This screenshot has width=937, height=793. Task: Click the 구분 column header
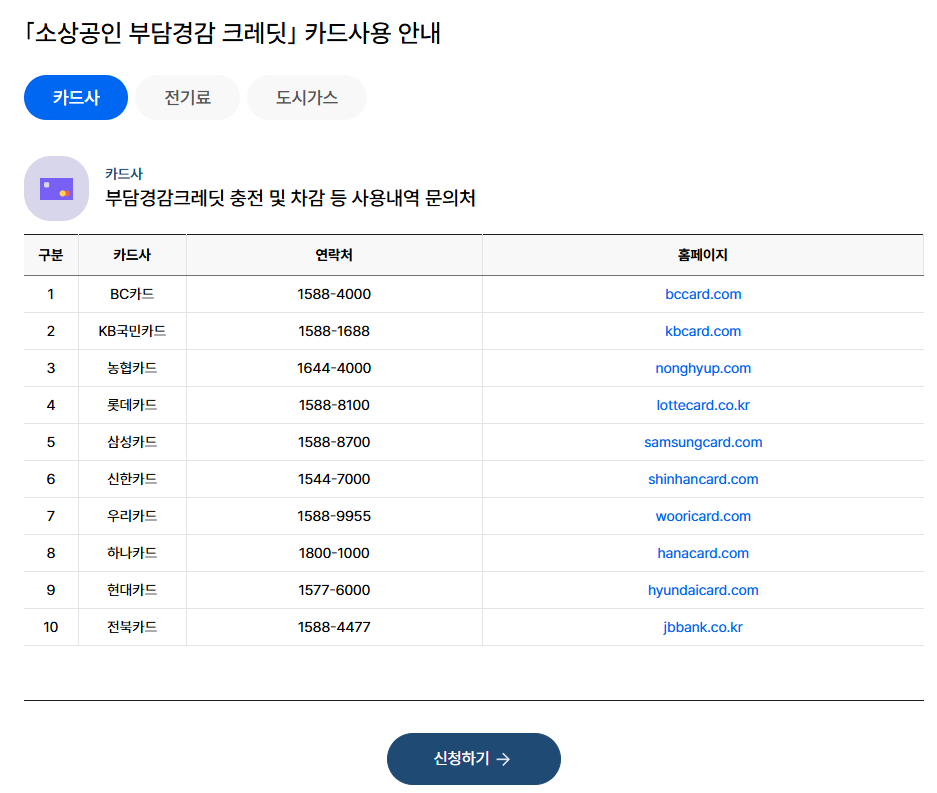(51, 255)
